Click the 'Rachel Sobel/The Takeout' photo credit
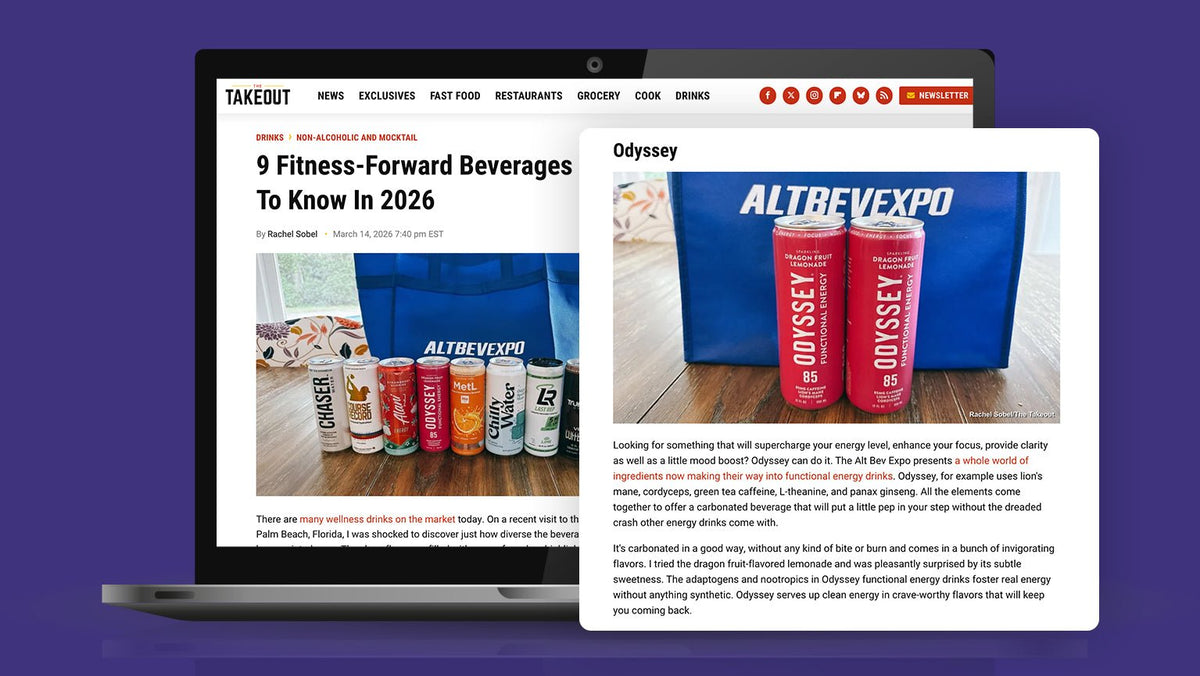 click(1013, 414)
